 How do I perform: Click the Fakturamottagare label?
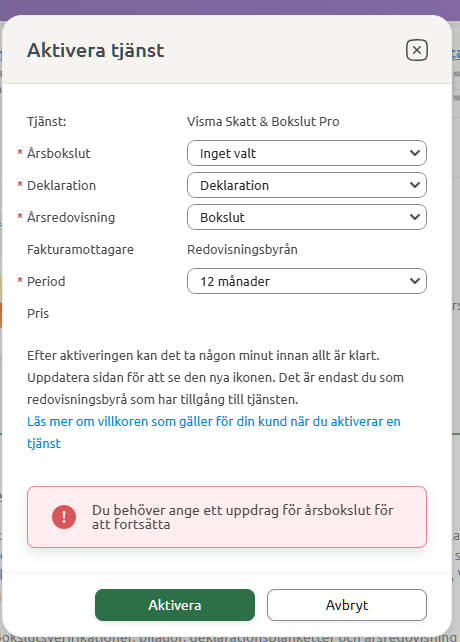tap(80, 249)
